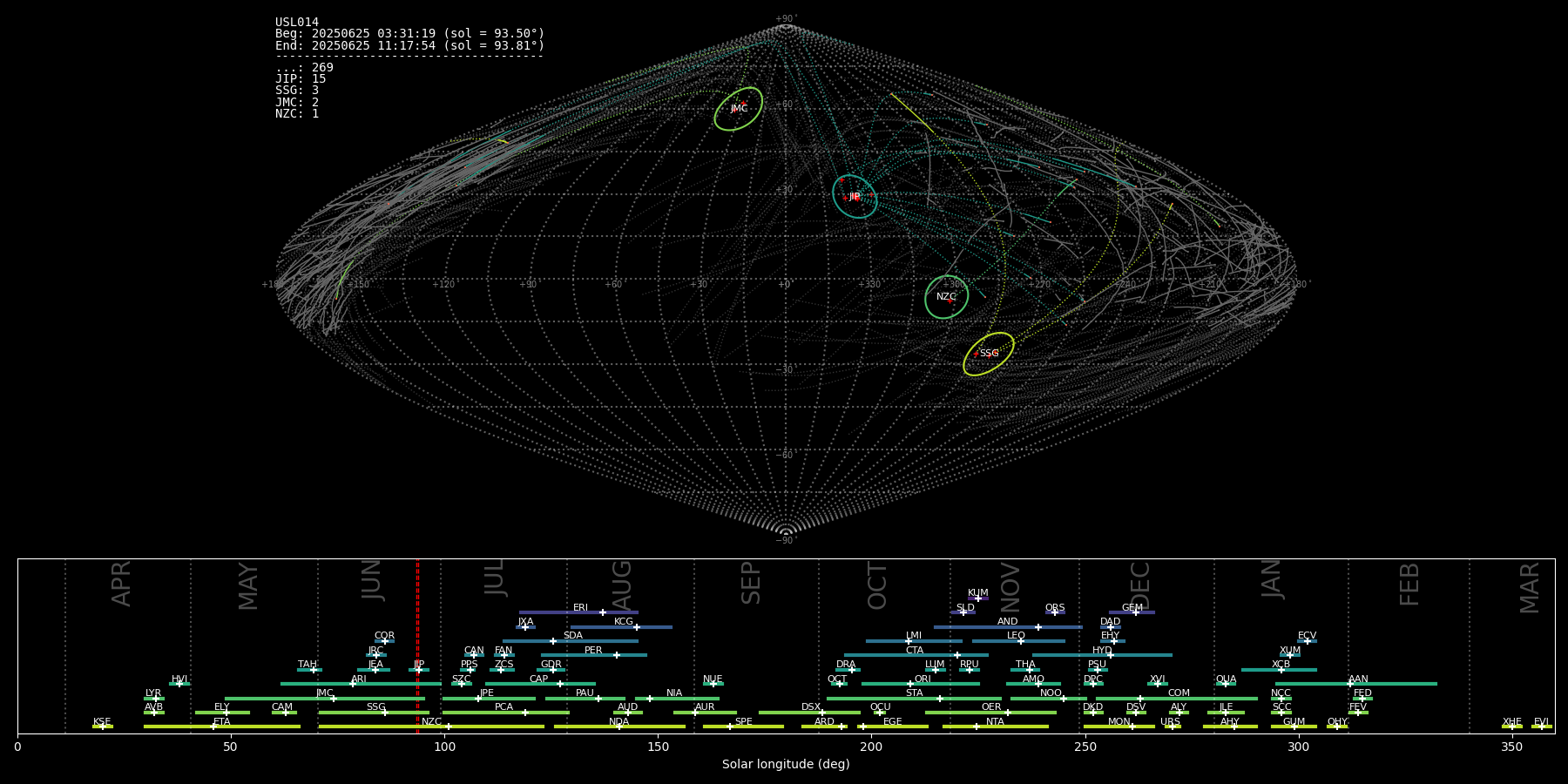Click the SSG radiant label on sky map
Image resolution: width=1568 pixels, height=784 pixels.
point(989,354)
